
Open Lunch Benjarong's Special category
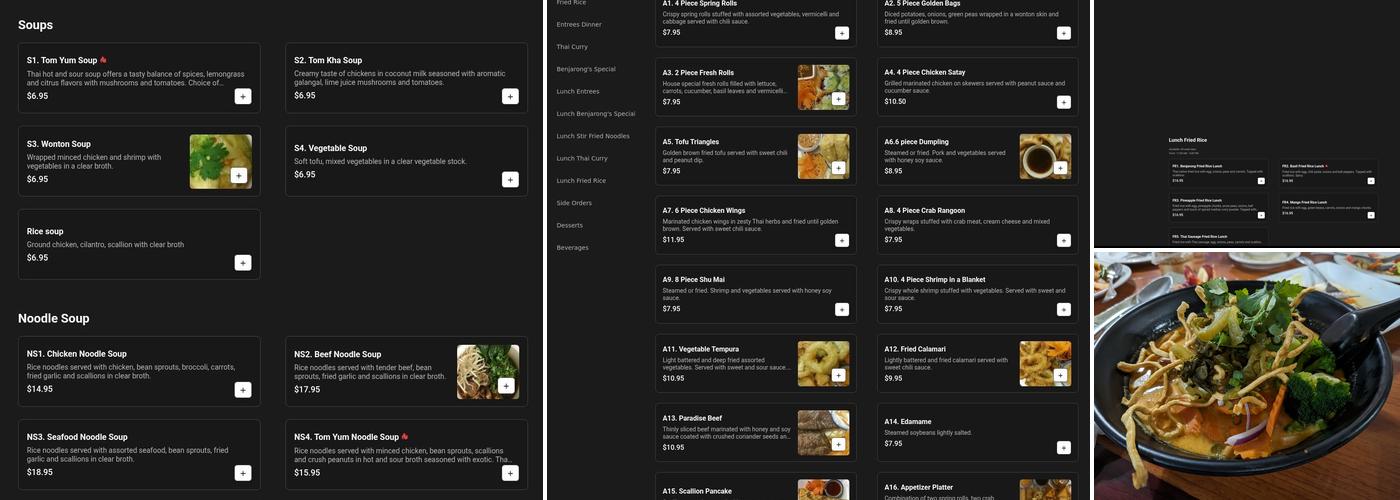click(x=596, y=114)
